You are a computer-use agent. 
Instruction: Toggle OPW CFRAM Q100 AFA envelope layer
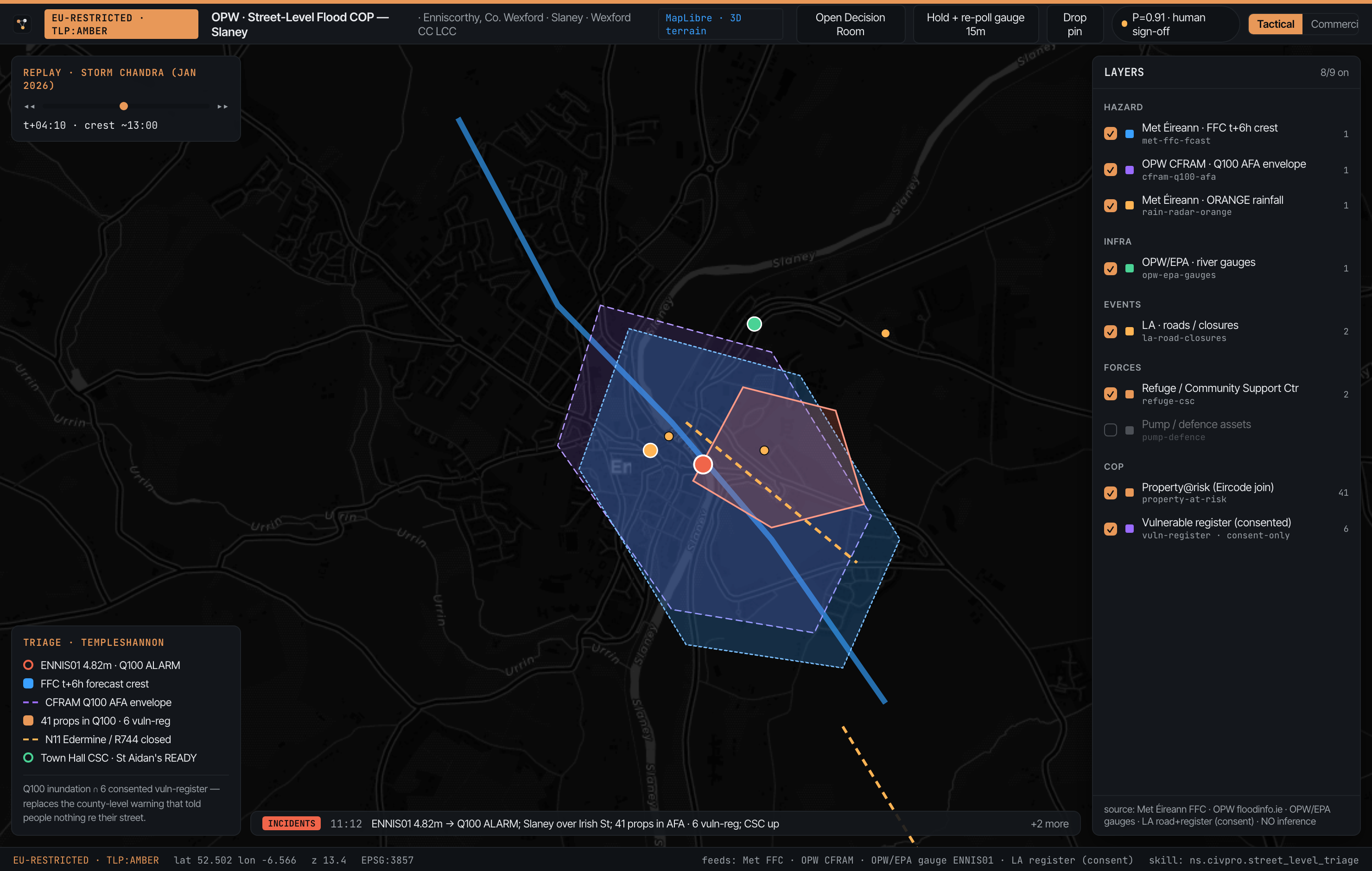[x=1111, y=170]
